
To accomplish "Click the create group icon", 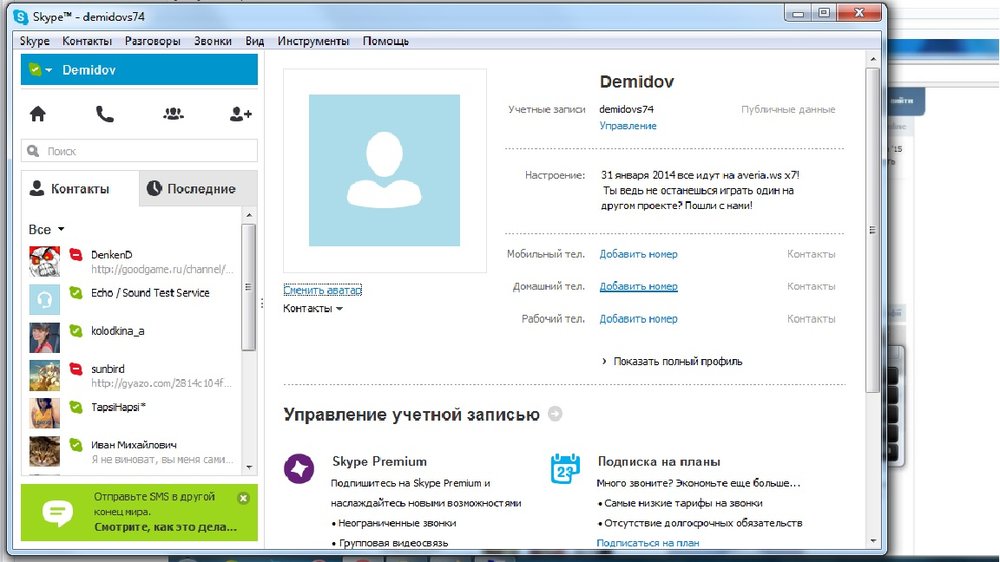I will click(x=173, y=114).
